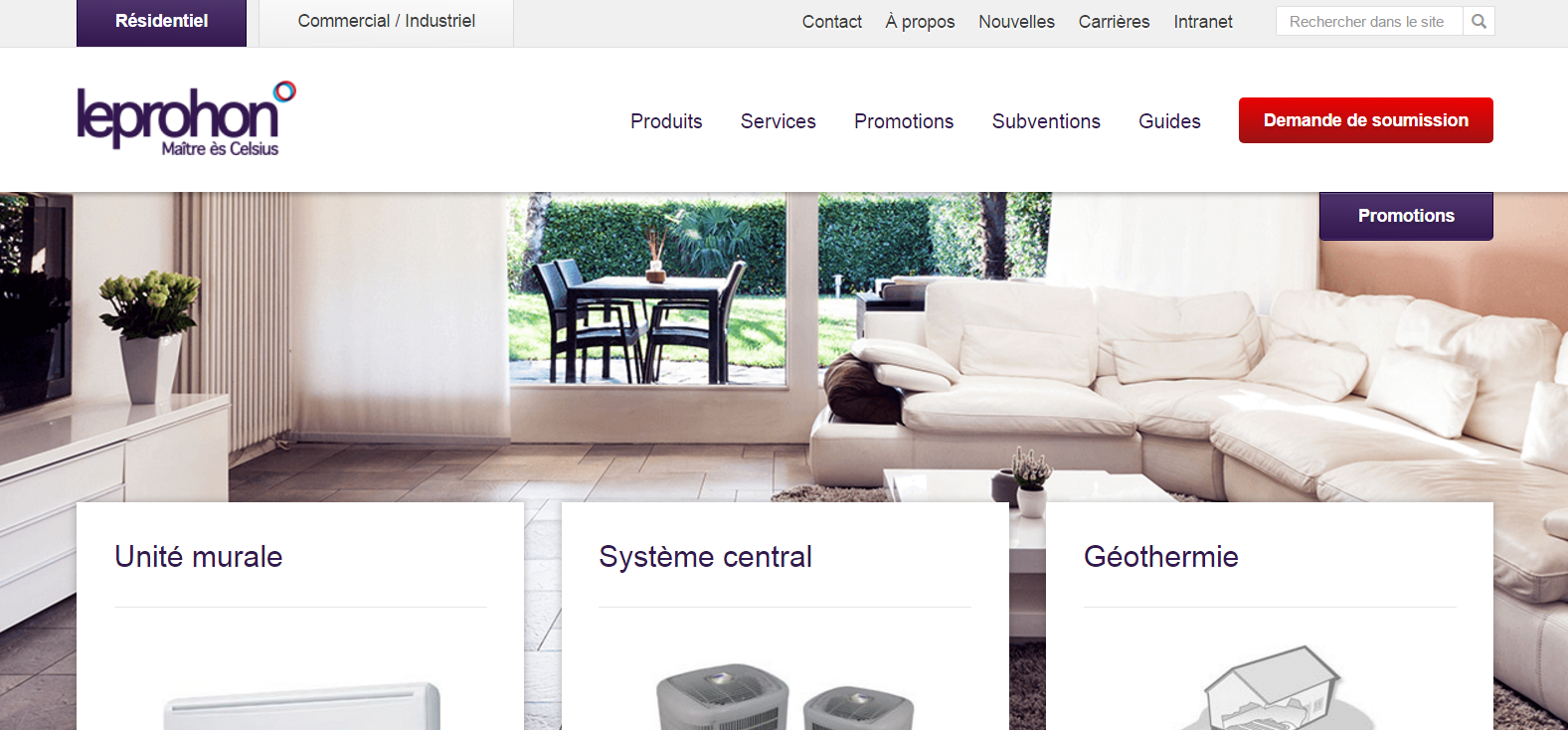Click the geothermal house illustration
Screen dimensions: 1568x730
coord(1270,688)
